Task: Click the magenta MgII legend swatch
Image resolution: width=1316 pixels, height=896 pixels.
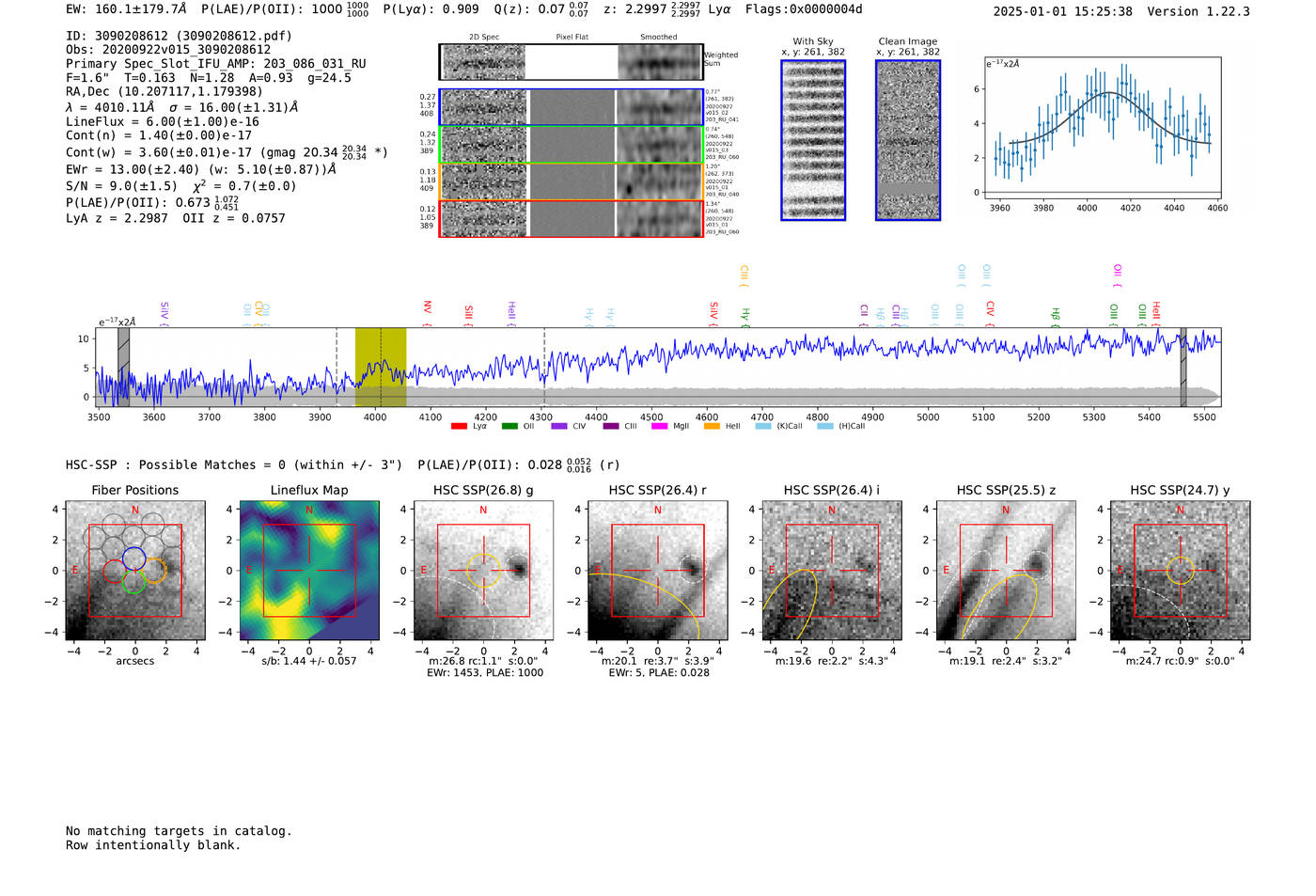Action: [x=659, y=426]
